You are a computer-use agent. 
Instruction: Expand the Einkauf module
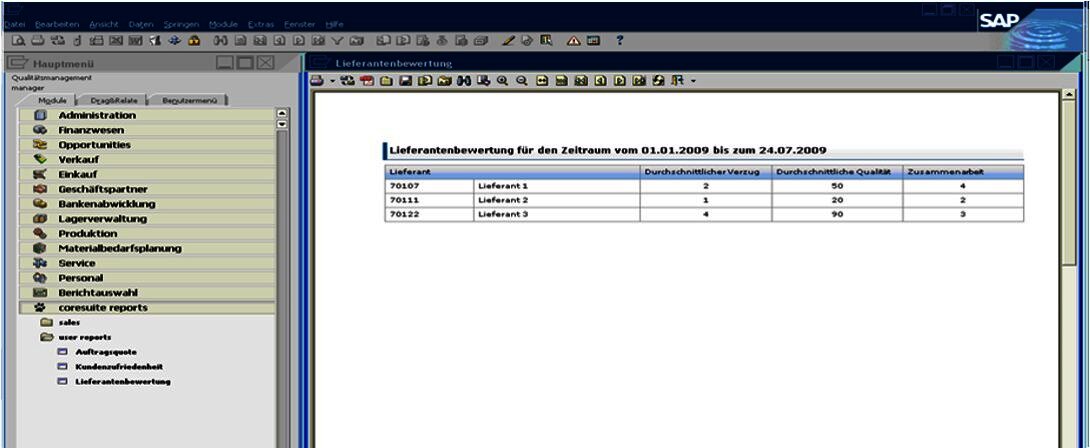pyautogui.click(x=147, y=174)
